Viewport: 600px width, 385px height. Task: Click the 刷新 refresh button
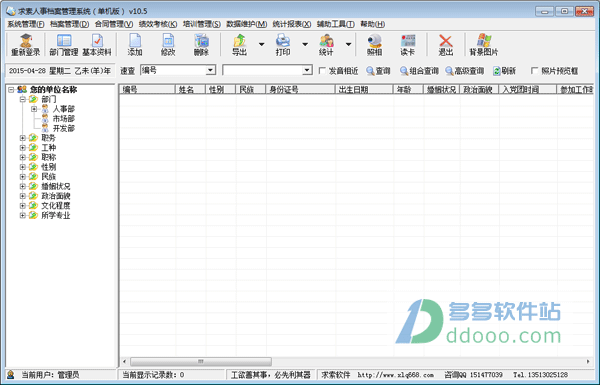pyautogui.click(x=504, y=71)
